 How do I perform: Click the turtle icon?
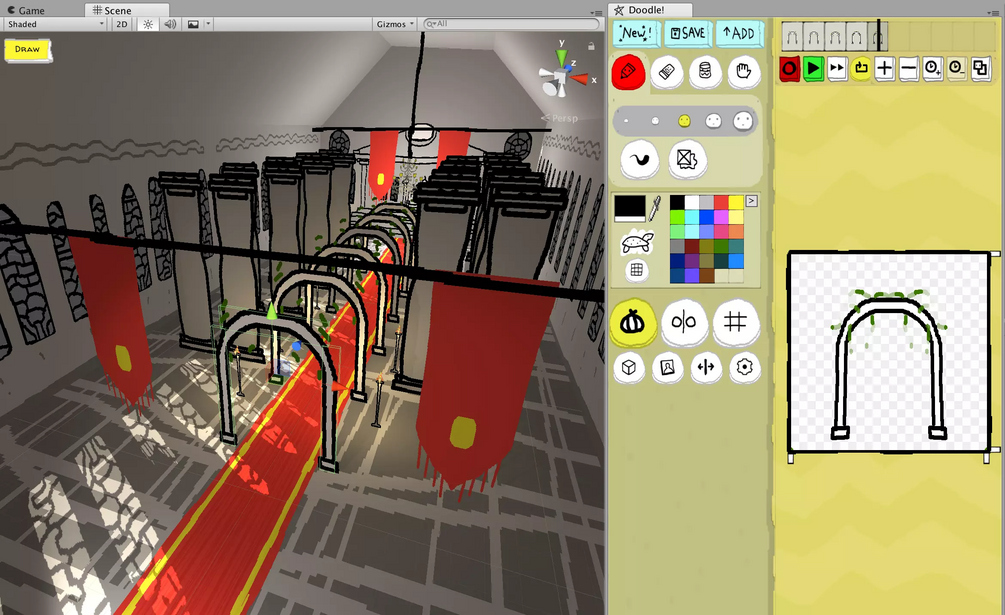[637, 243]
